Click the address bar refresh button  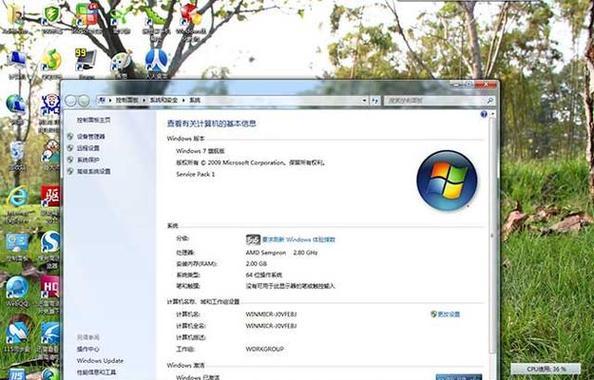(375, 101)
